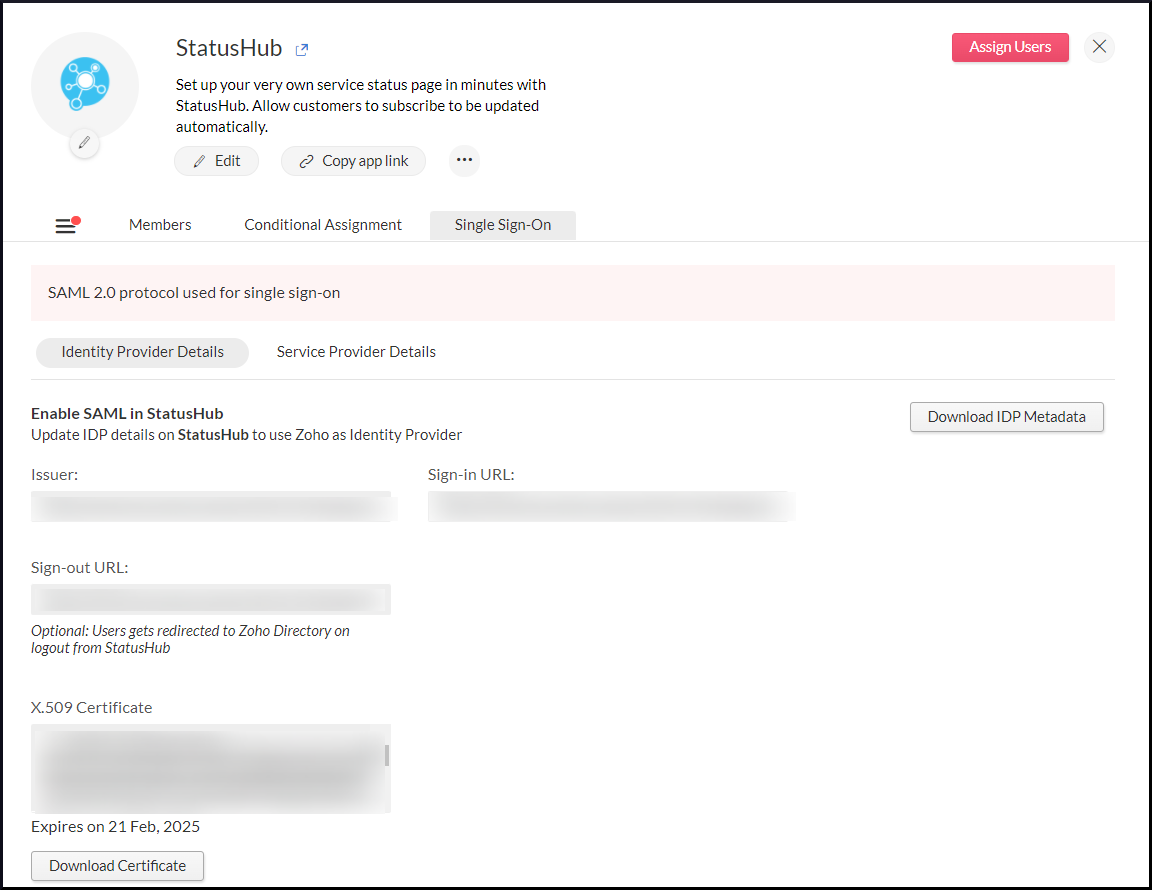Copy the app link
Image resolution: width=1152 pixels, height=890 pixels.
(353, 161)
